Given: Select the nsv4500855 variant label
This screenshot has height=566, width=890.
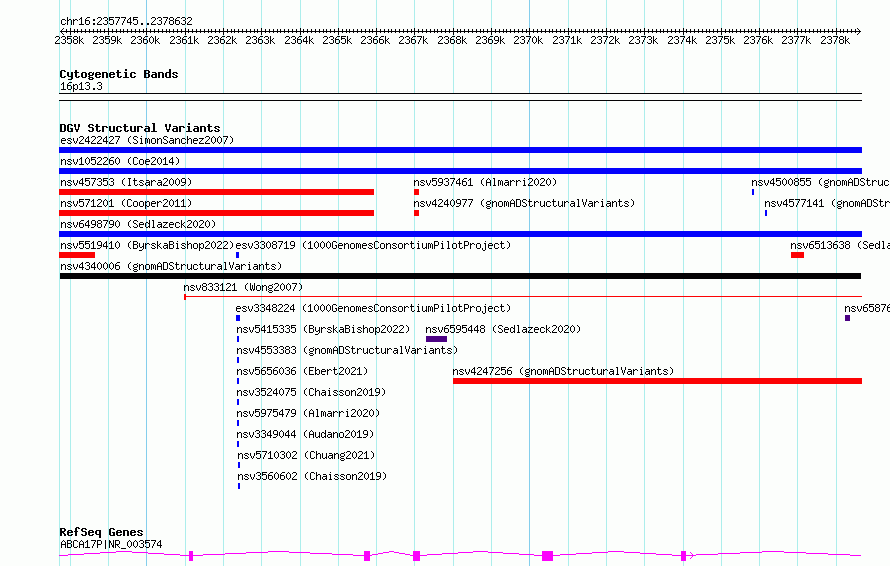Looking at the screenshot, I should (x=820, y=182).
